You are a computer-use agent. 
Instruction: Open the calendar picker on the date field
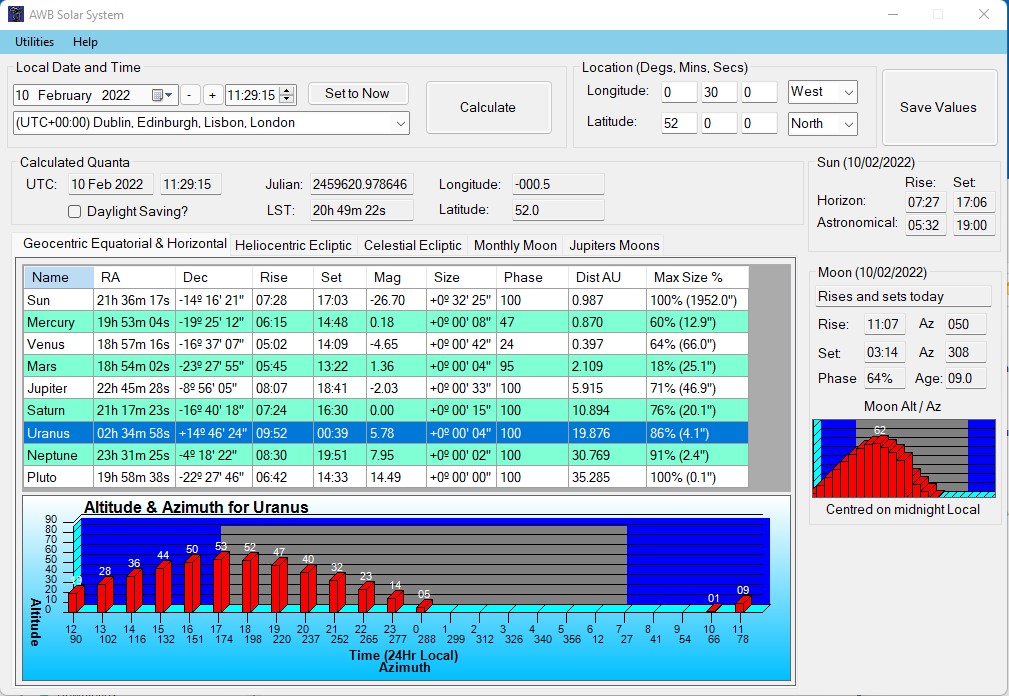point(162,95)
